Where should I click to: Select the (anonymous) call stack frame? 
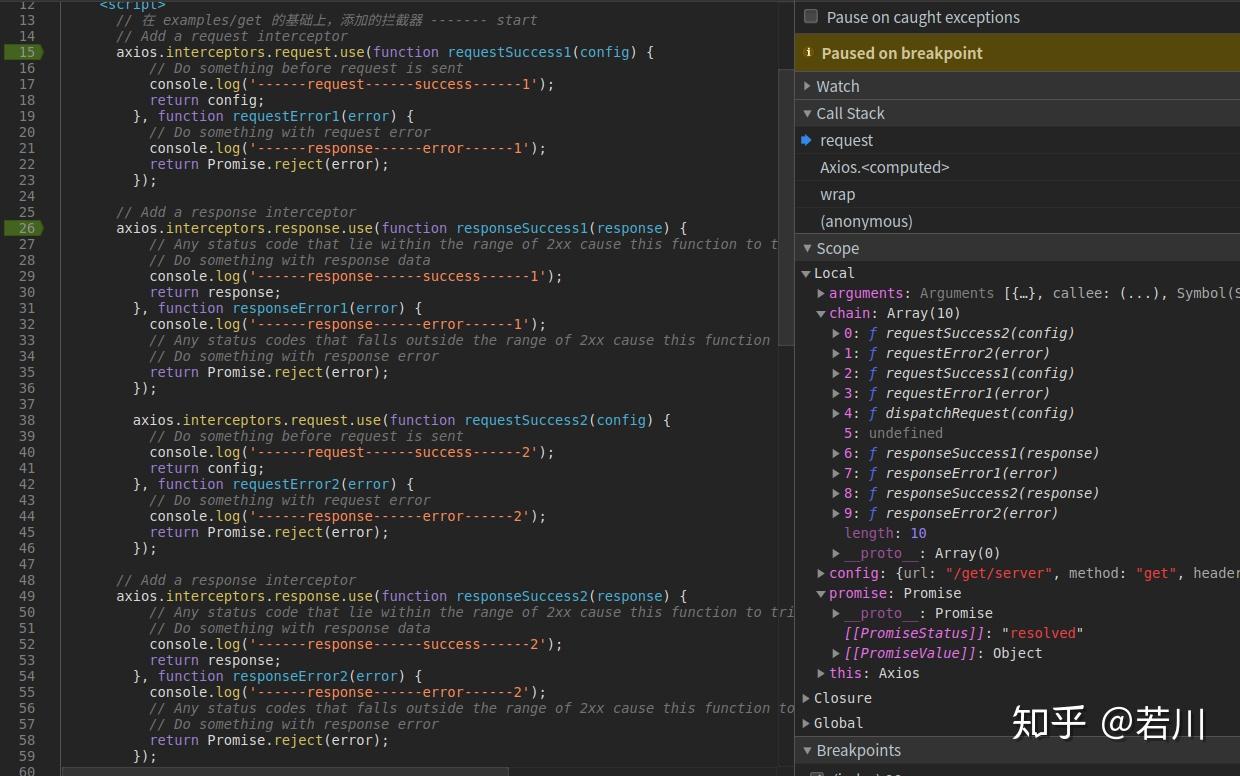coord(1017,221)
